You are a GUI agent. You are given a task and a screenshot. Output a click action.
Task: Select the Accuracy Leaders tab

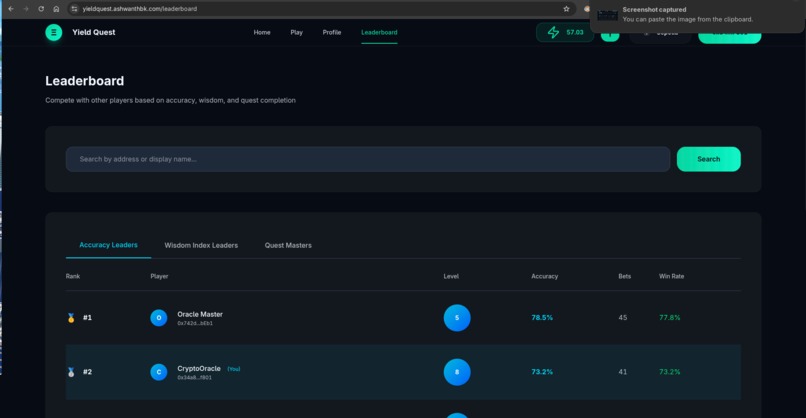pos(108,245)
